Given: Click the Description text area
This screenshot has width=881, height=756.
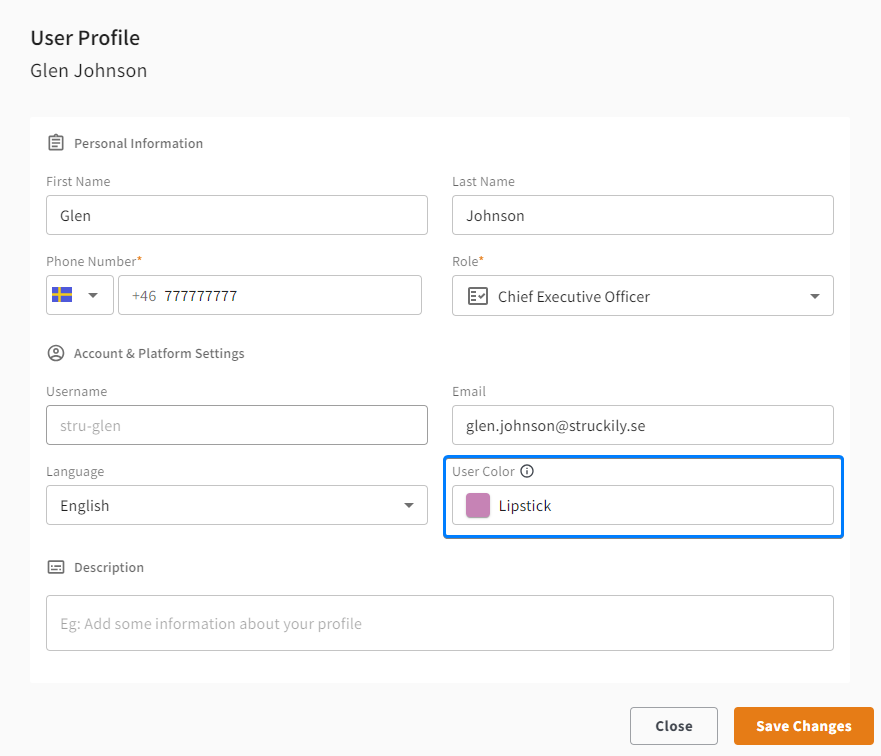Looking at the screenshot, I should pos(439,623).
